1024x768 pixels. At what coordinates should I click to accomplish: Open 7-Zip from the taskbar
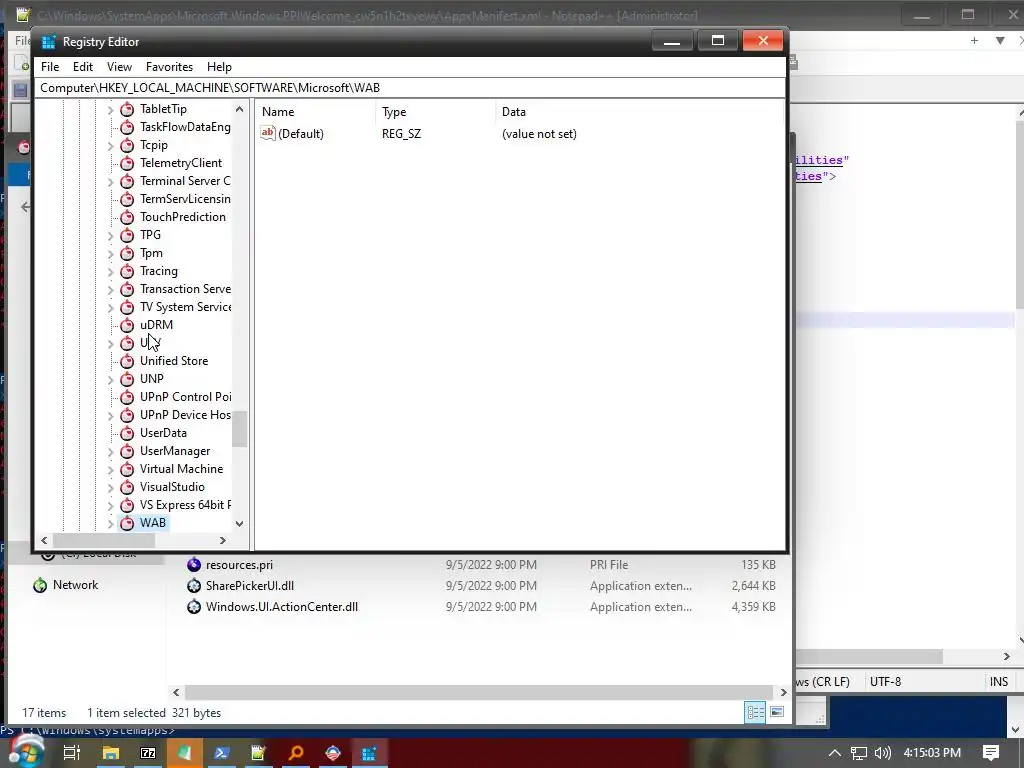pos(148,753)
